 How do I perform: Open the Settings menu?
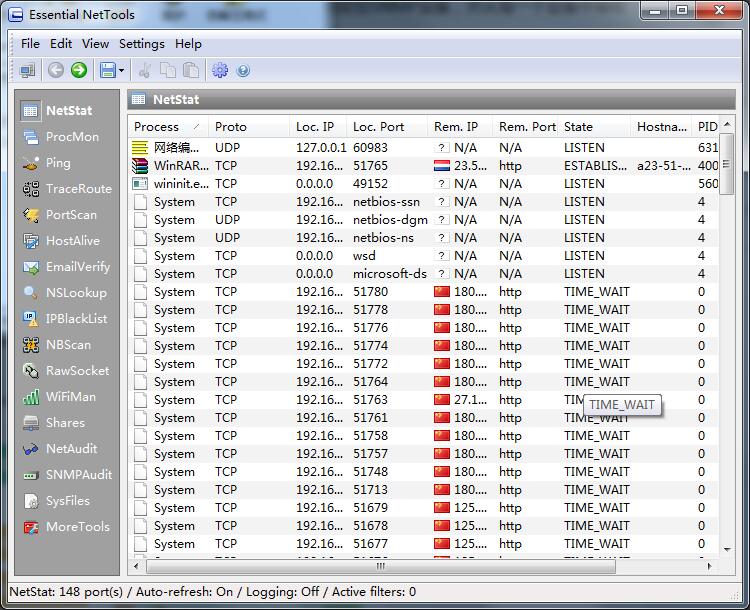[x=141, y=44]
